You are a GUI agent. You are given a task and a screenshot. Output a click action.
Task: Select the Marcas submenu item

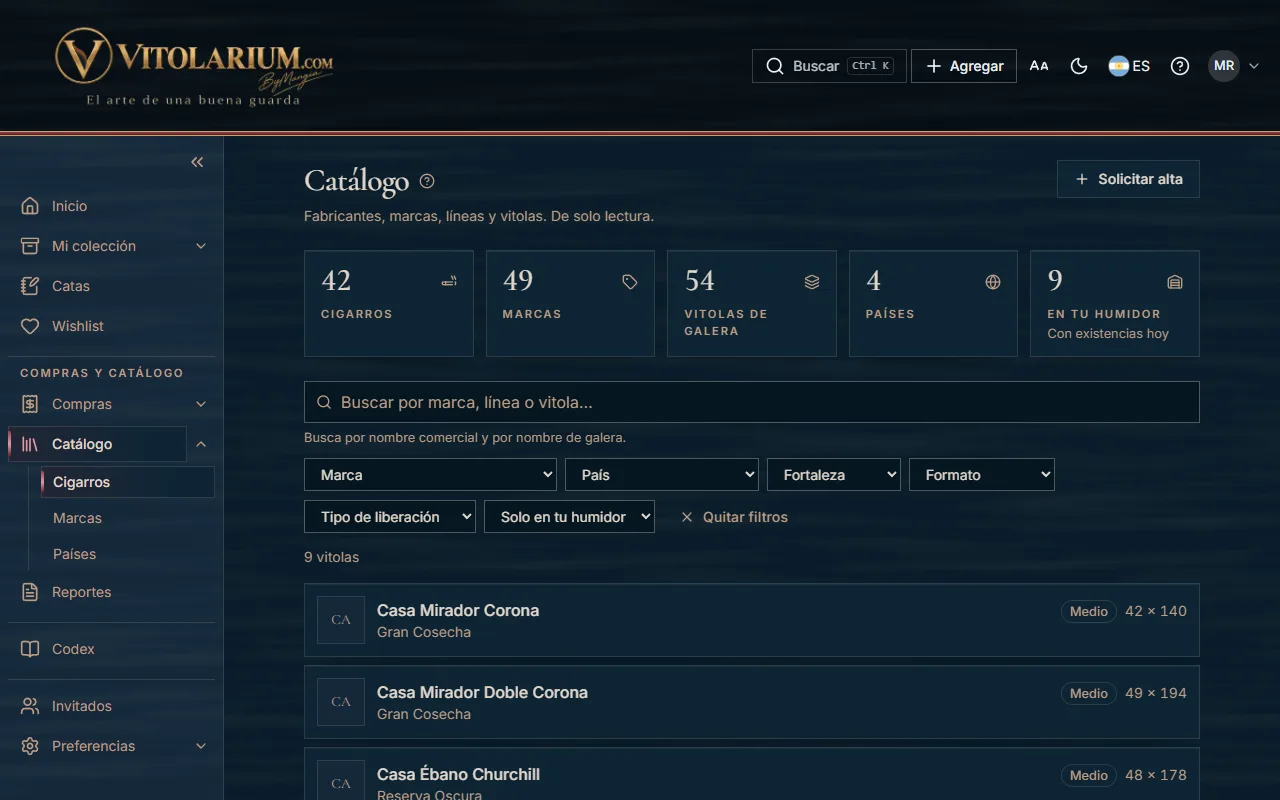click(127, 518)
